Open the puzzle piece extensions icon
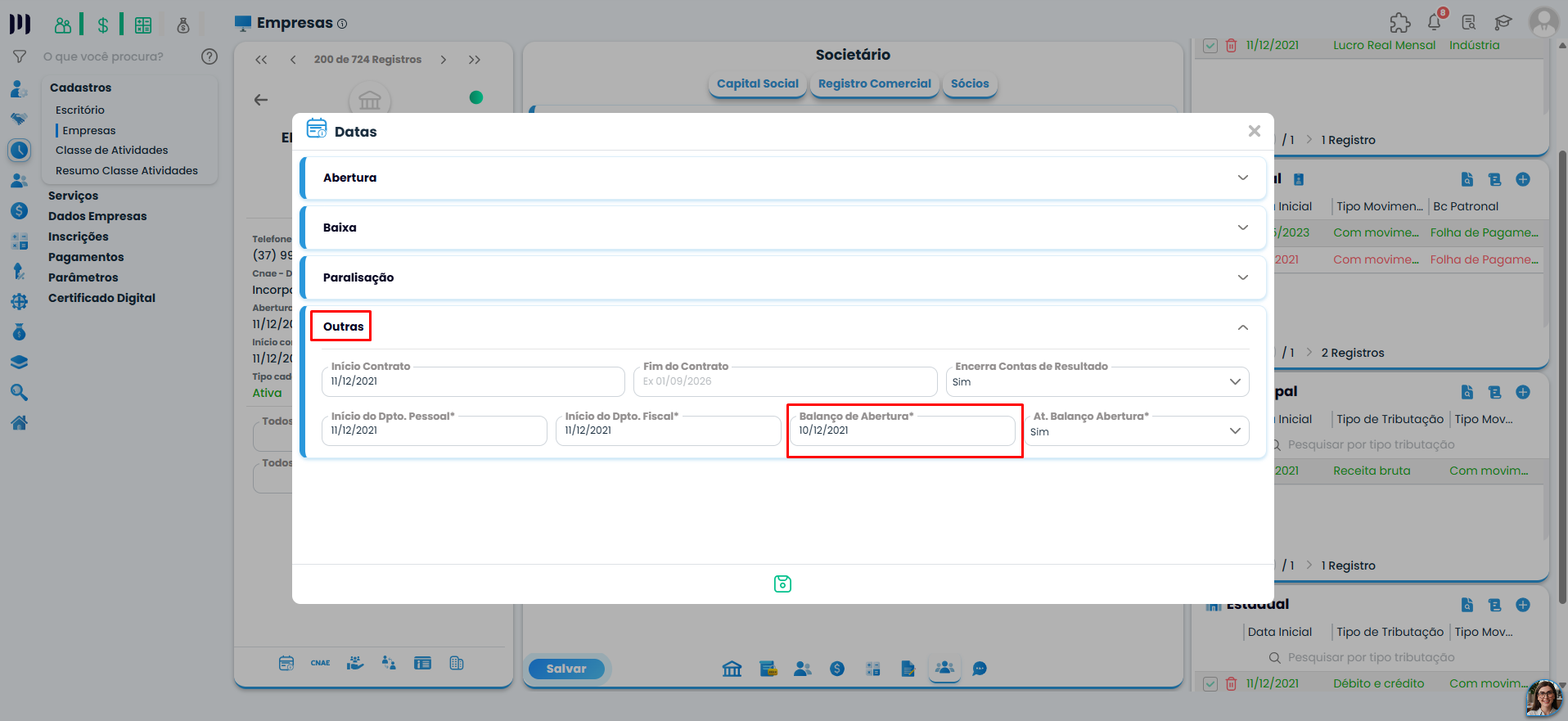 1400,23
